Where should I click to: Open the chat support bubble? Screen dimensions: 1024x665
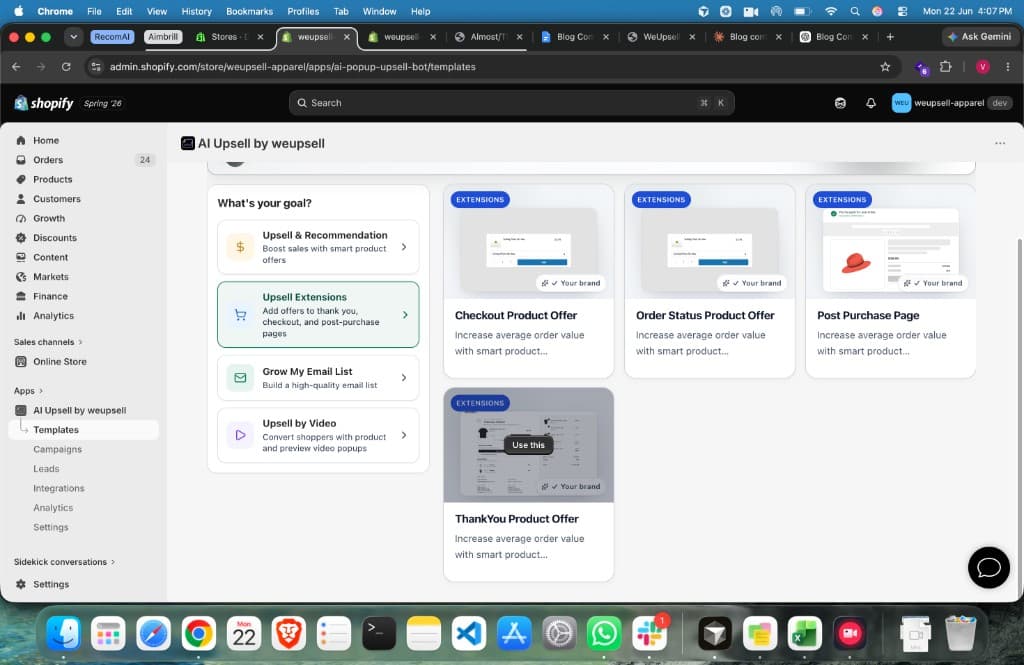pos(988,568)
